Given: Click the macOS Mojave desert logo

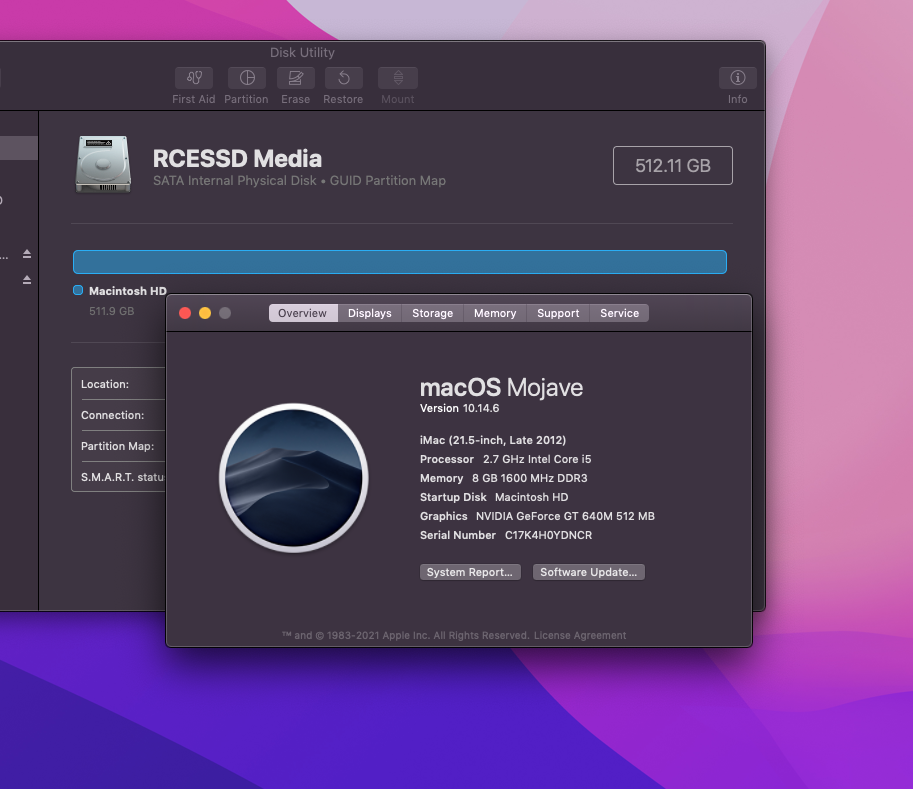Looking at the screenshot, I should 293,477.
